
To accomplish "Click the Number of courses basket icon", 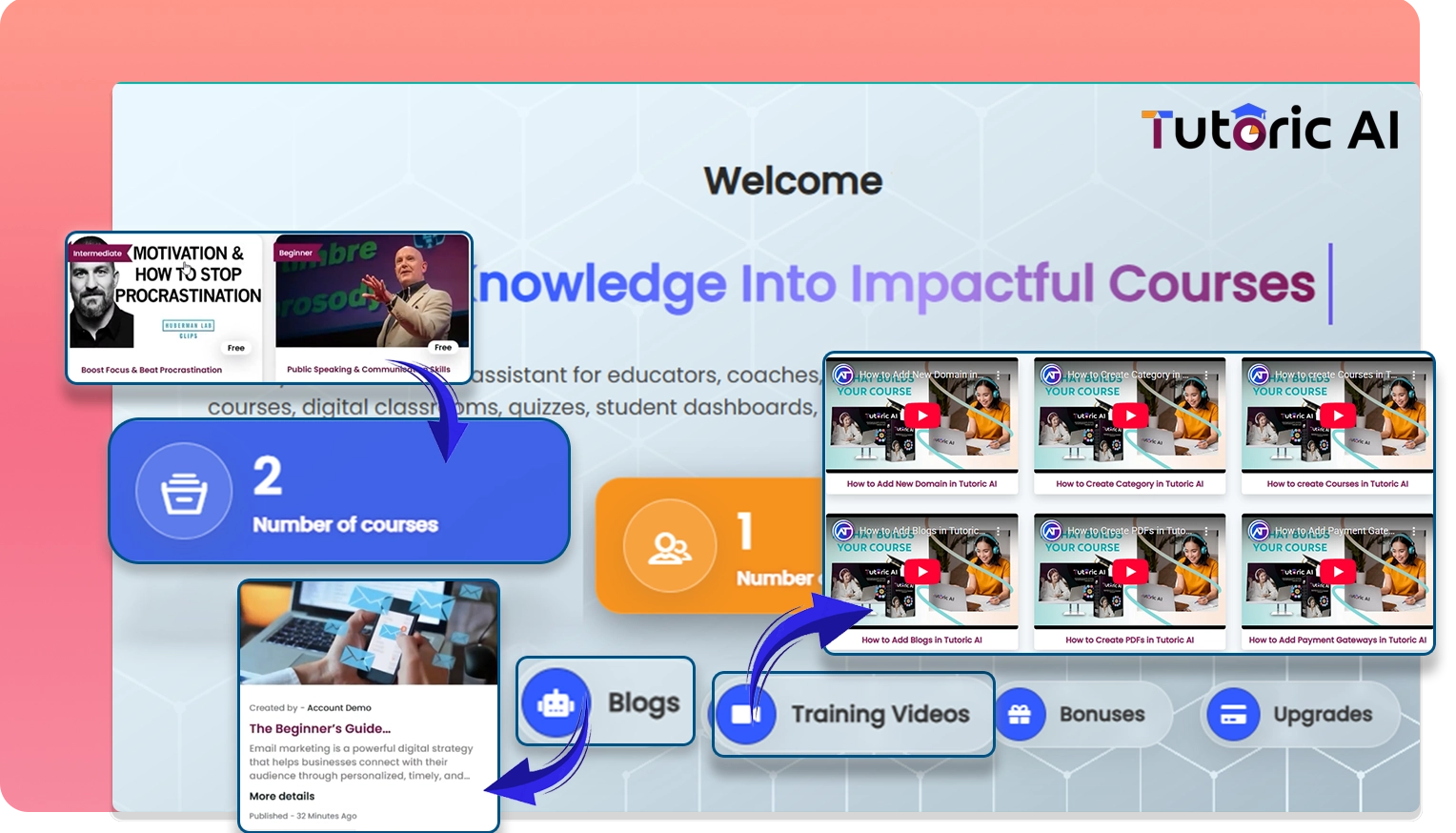I will click(x=184, y=492).
